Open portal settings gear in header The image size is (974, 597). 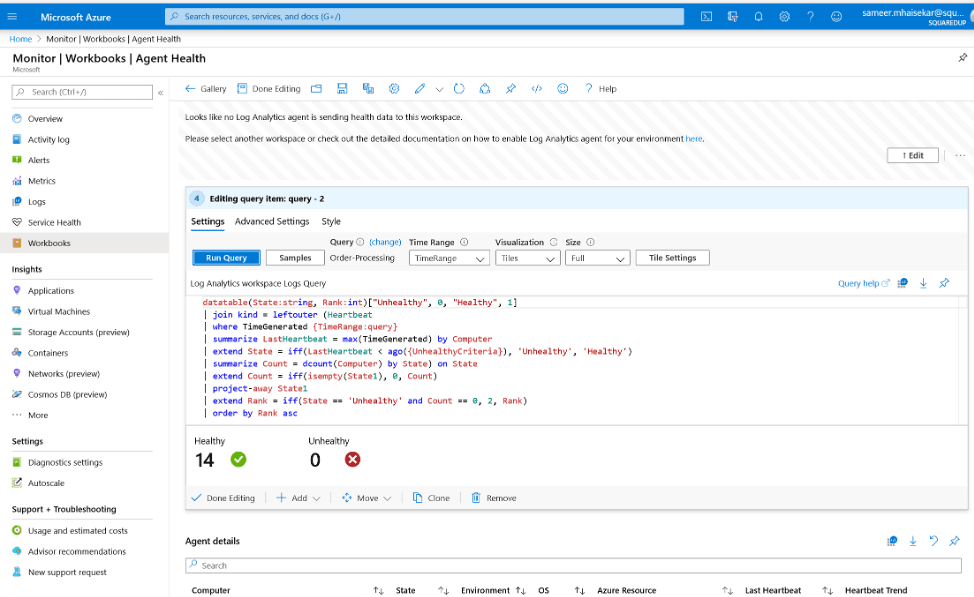point(785,17)
